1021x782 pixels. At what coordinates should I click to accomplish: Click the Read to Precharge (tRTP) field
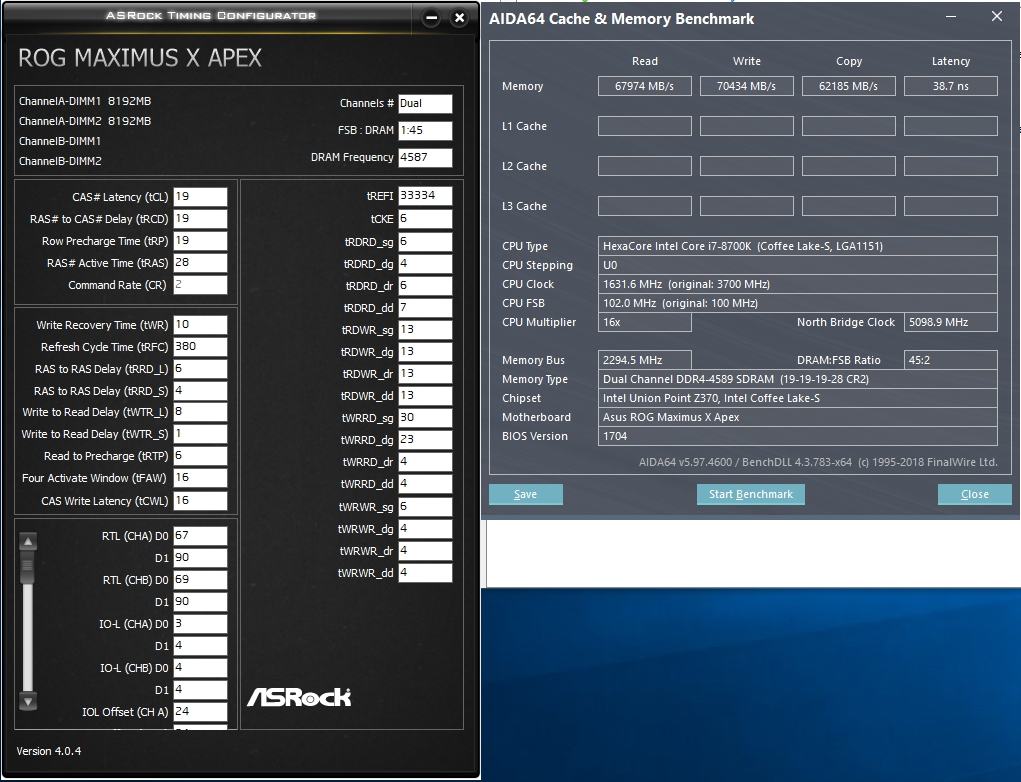point(201,456)
